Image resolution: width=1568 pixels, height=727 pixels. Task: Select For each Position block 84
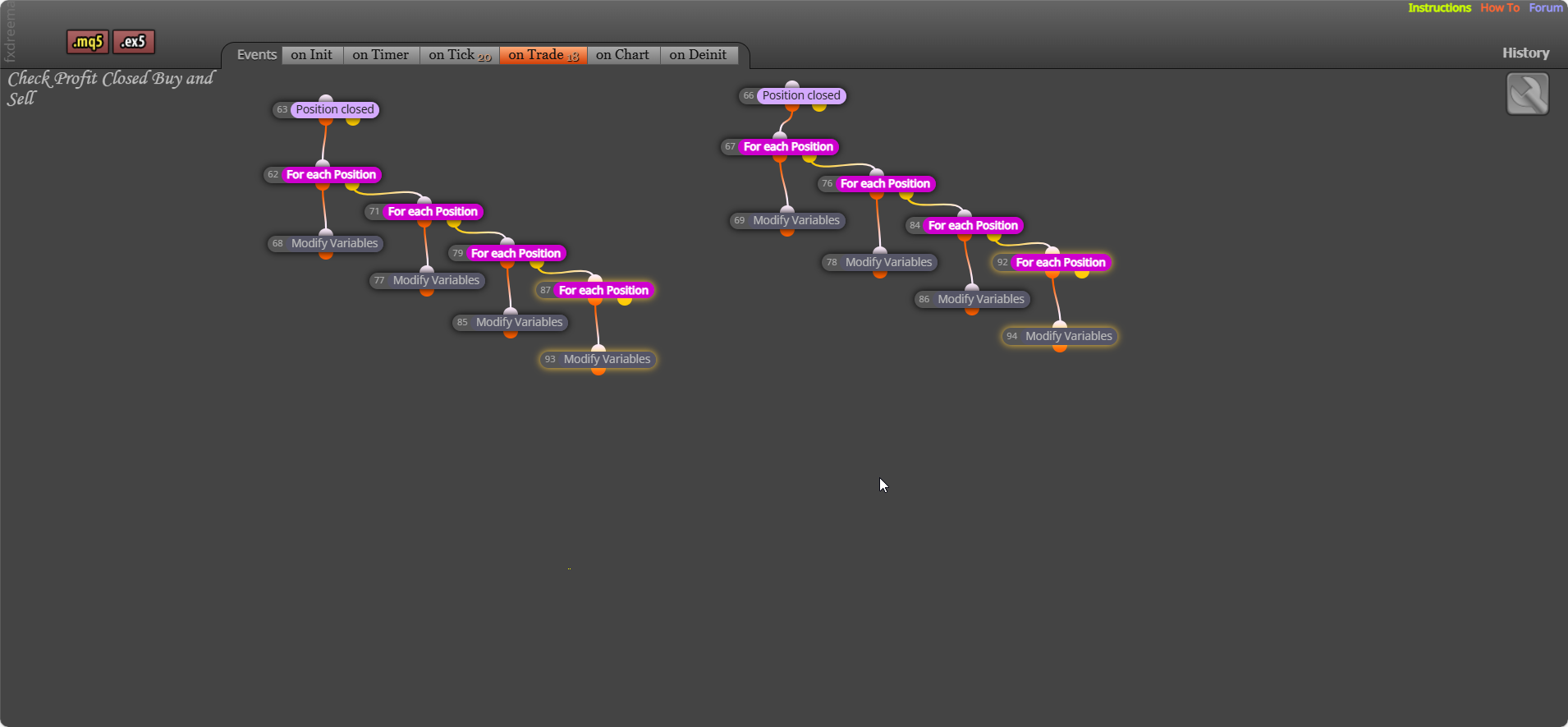(x=965, y=226)
